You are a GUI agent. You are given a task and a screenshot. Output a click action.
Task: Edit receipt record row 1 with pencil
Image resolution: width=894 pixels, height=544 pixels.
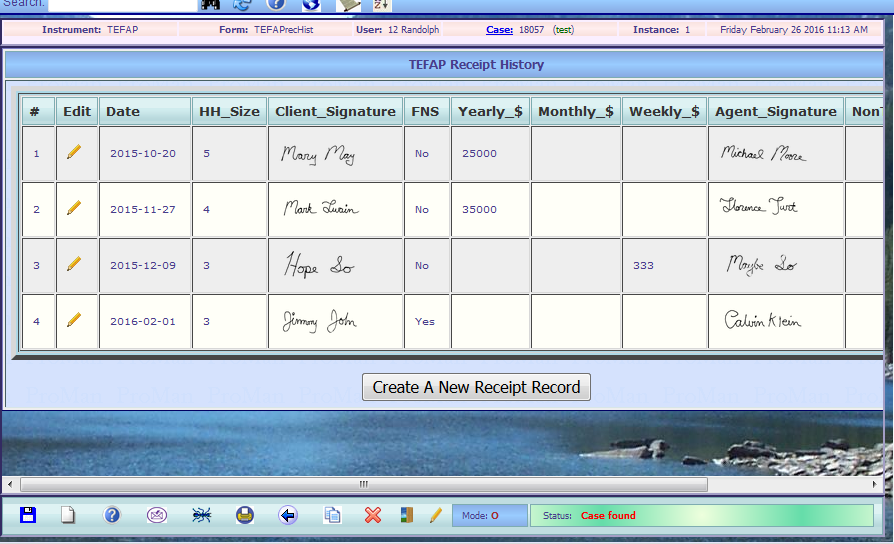point(75,153)
